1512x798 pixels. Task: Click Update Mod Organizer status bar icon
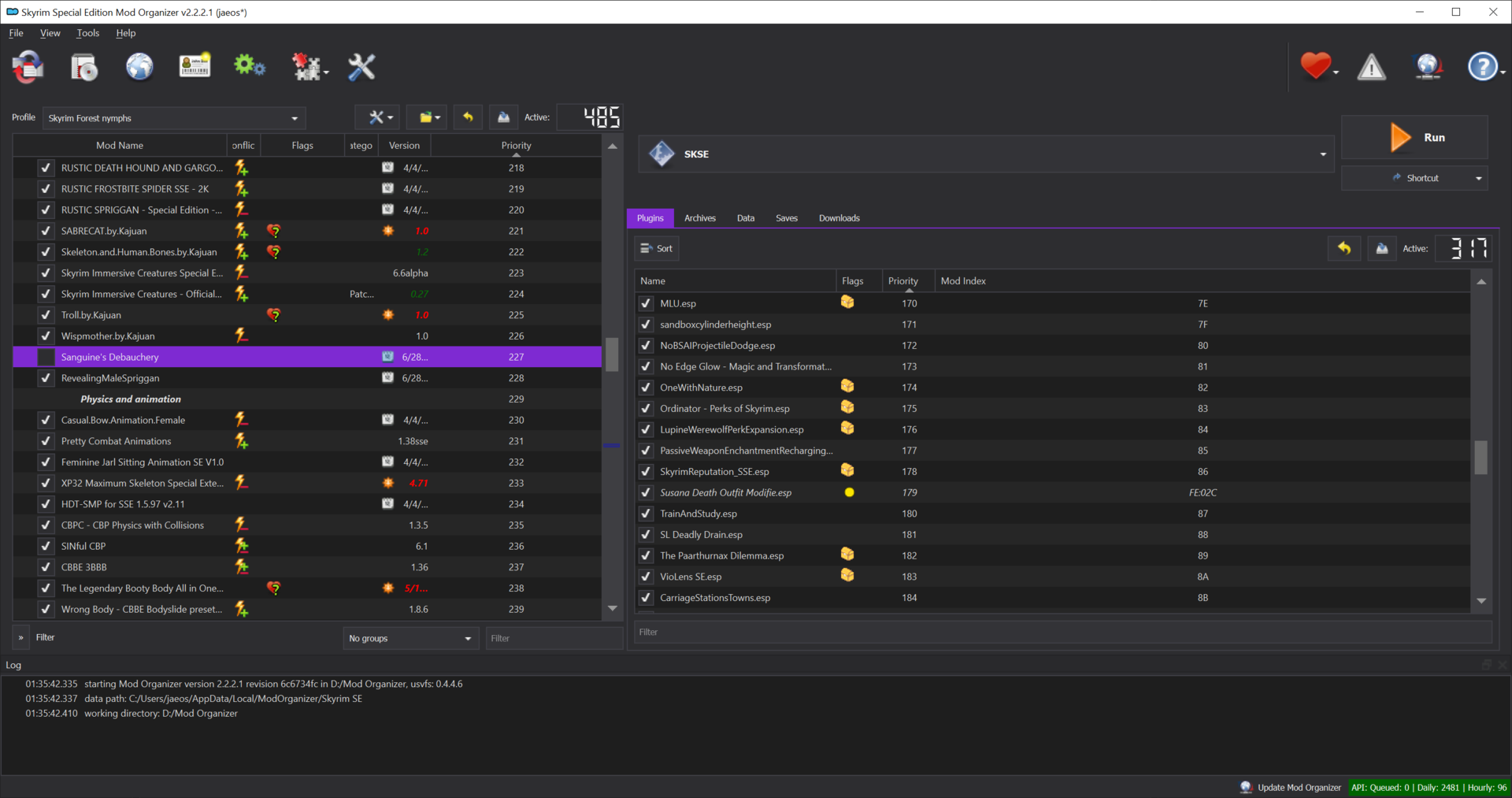[x=1246, y=787]
